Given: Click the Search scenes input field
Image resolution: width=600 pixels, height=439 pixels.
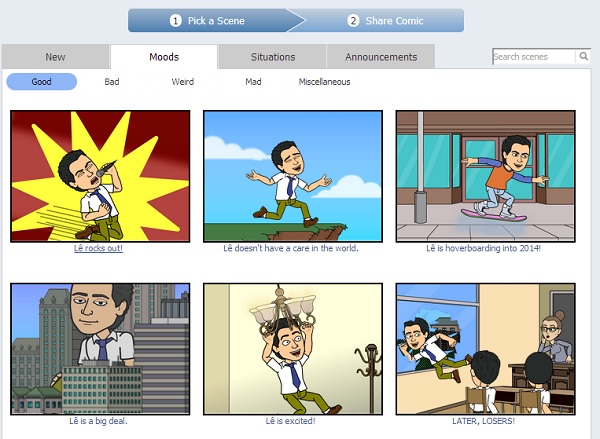Looking at the screenshot, I should [x=534, y=57].
